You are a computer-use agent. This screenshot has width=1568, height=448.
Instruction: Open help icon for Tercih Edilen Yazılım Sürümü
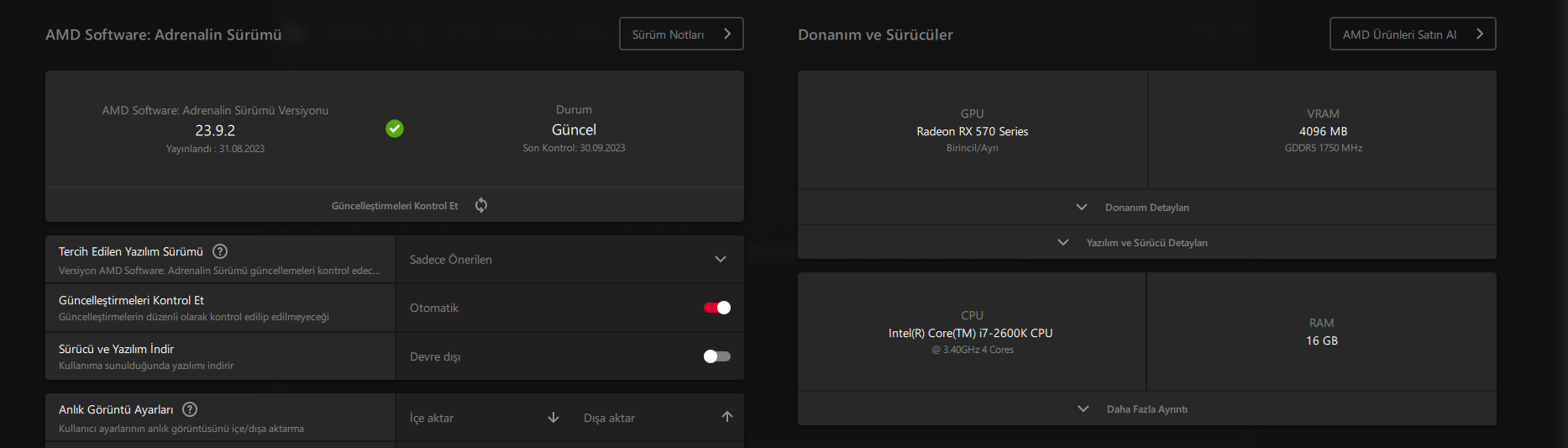[x=220, y=251]
